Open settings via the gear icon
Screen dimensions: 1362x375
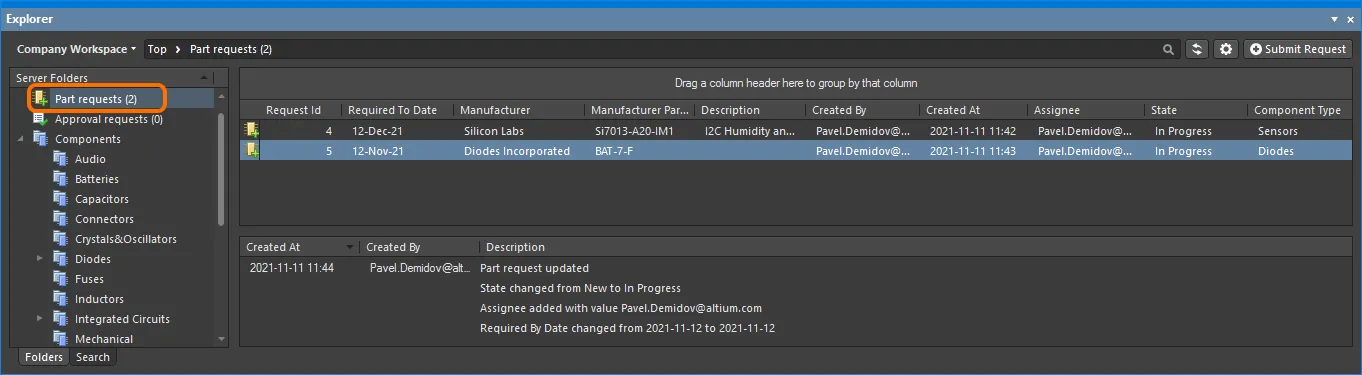click(x=1226, y=49)
